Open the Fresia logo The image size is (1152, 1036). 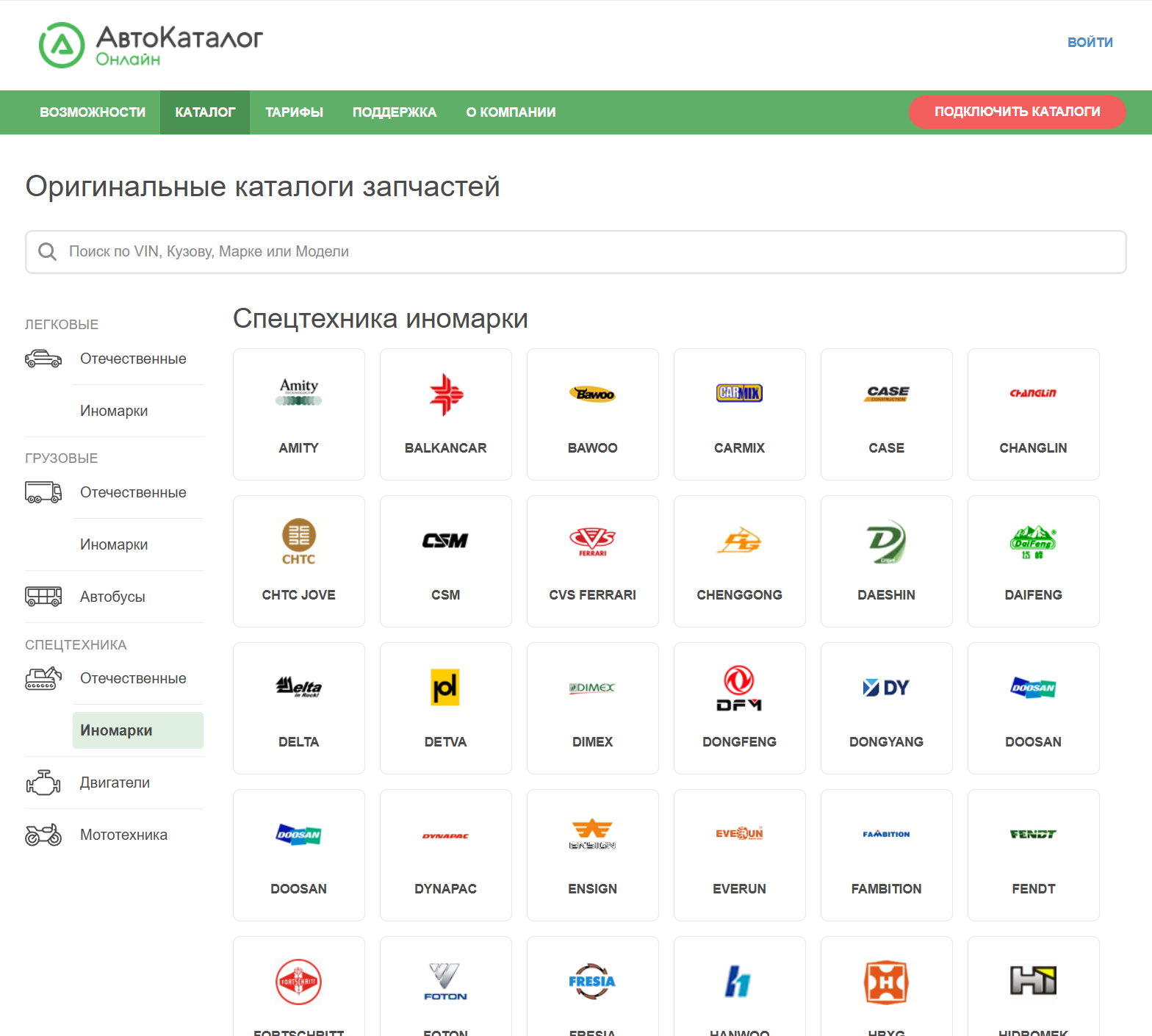[593, 982]
